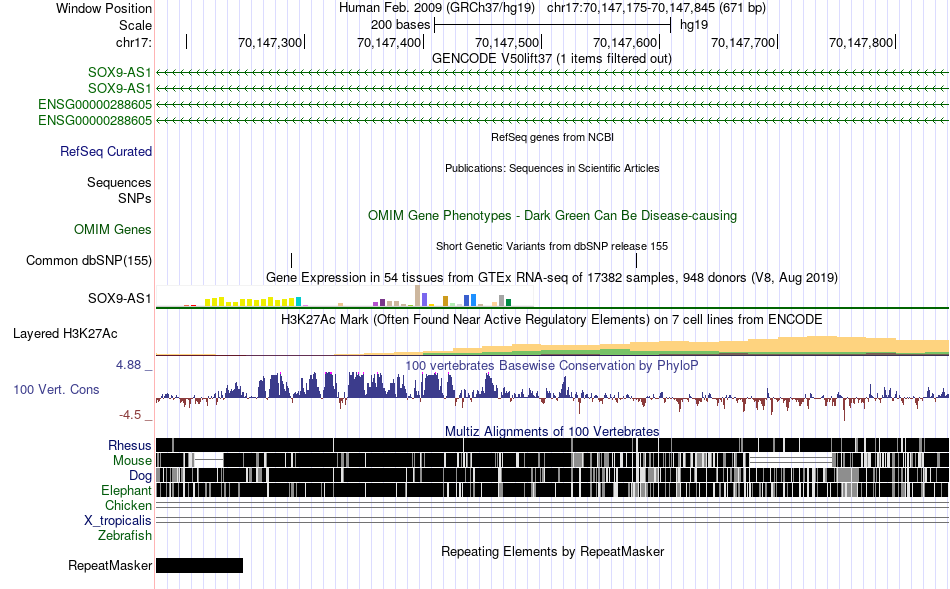Click the blue GTEx expression bars

[470, 300]
